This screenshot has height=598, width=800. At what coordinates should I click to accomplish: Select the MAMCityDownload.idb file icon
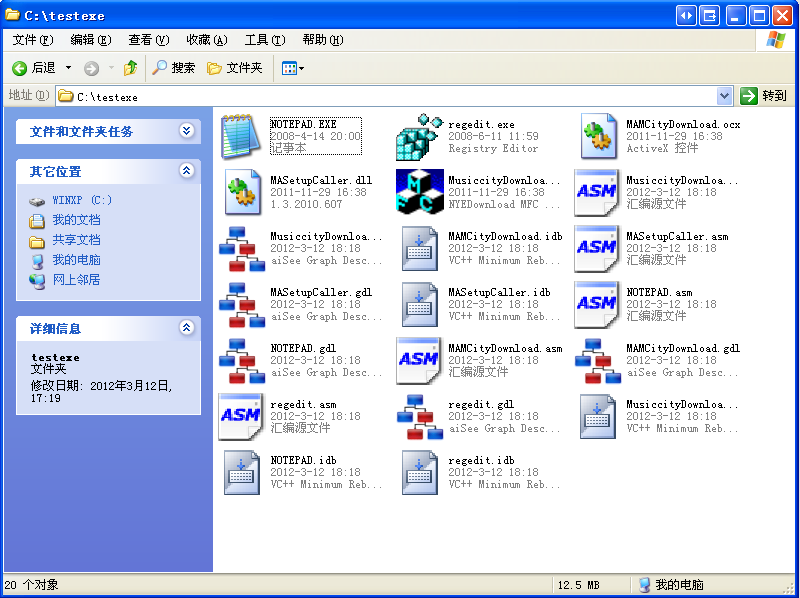coord(419,249)
